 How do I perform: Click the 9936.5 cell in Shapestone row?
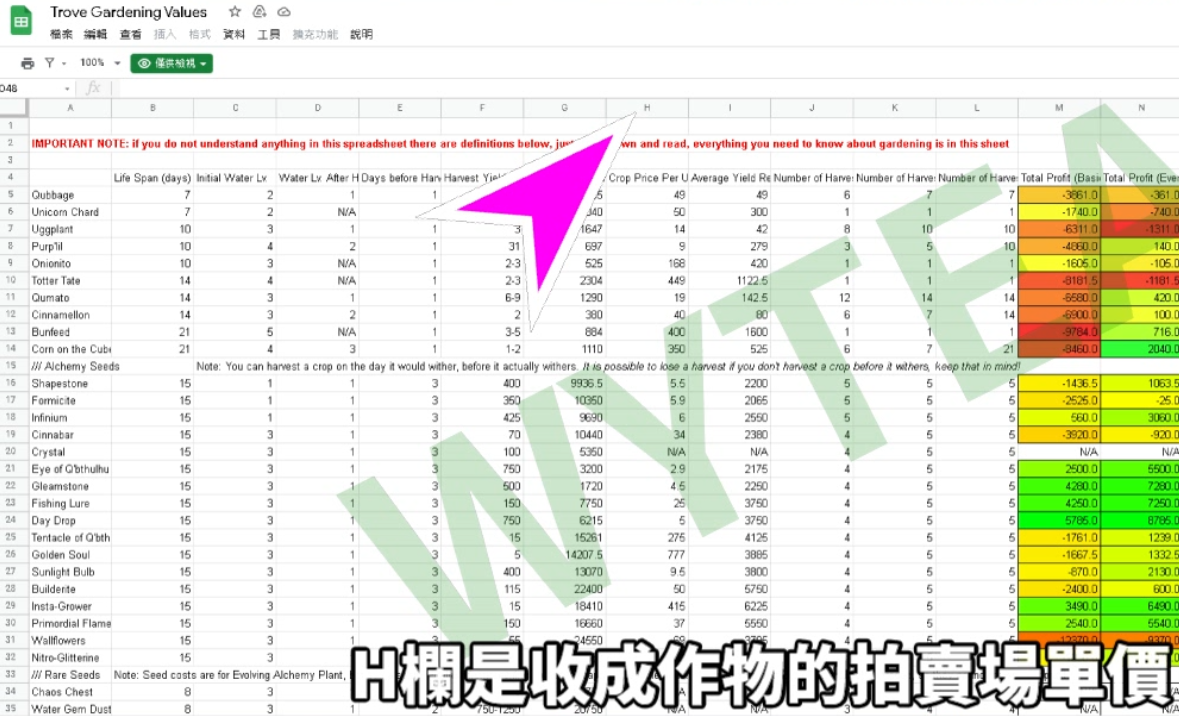point(565,384)
